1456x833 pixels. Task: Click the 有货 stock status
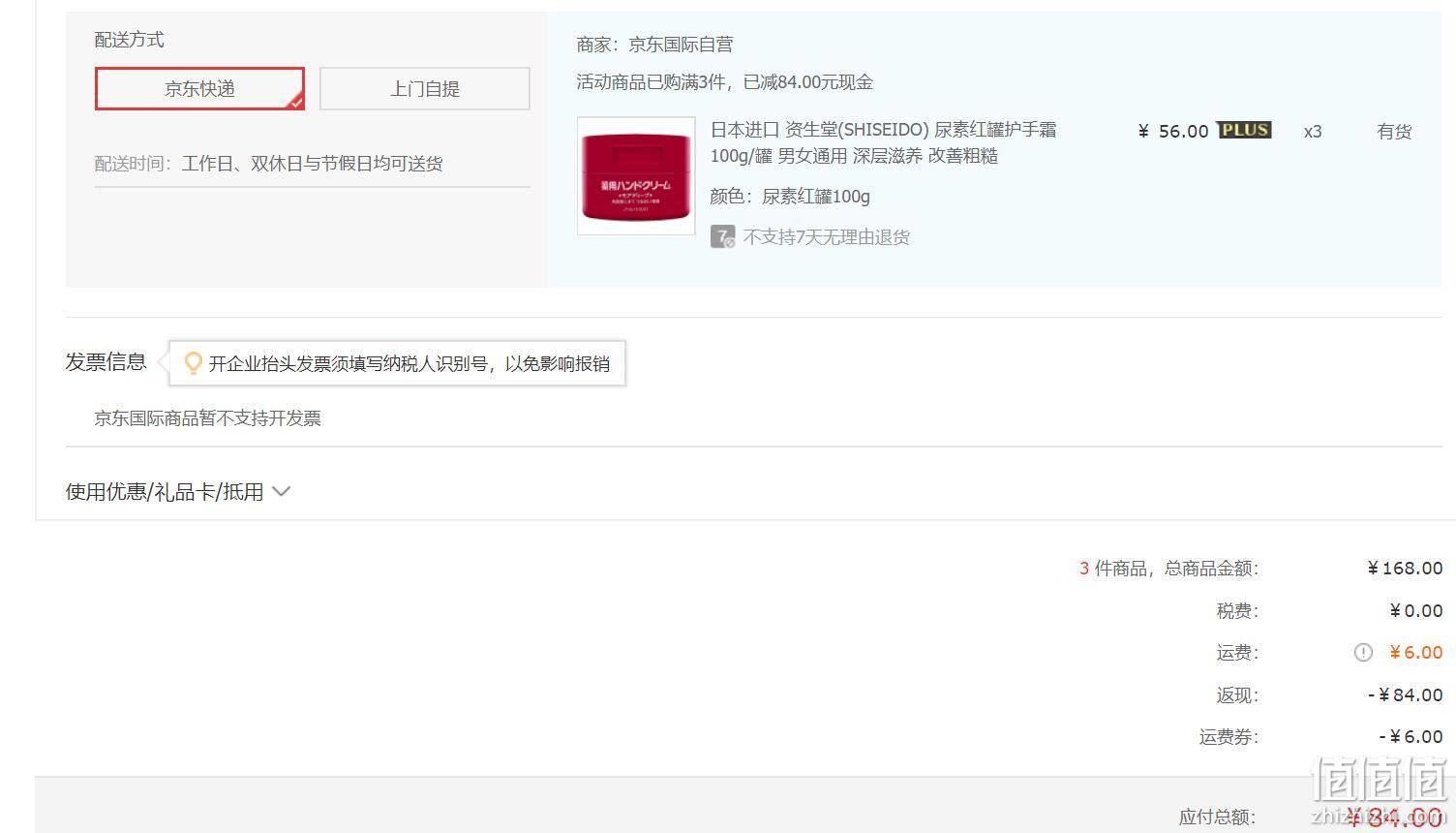click(x=1394, y=132)
